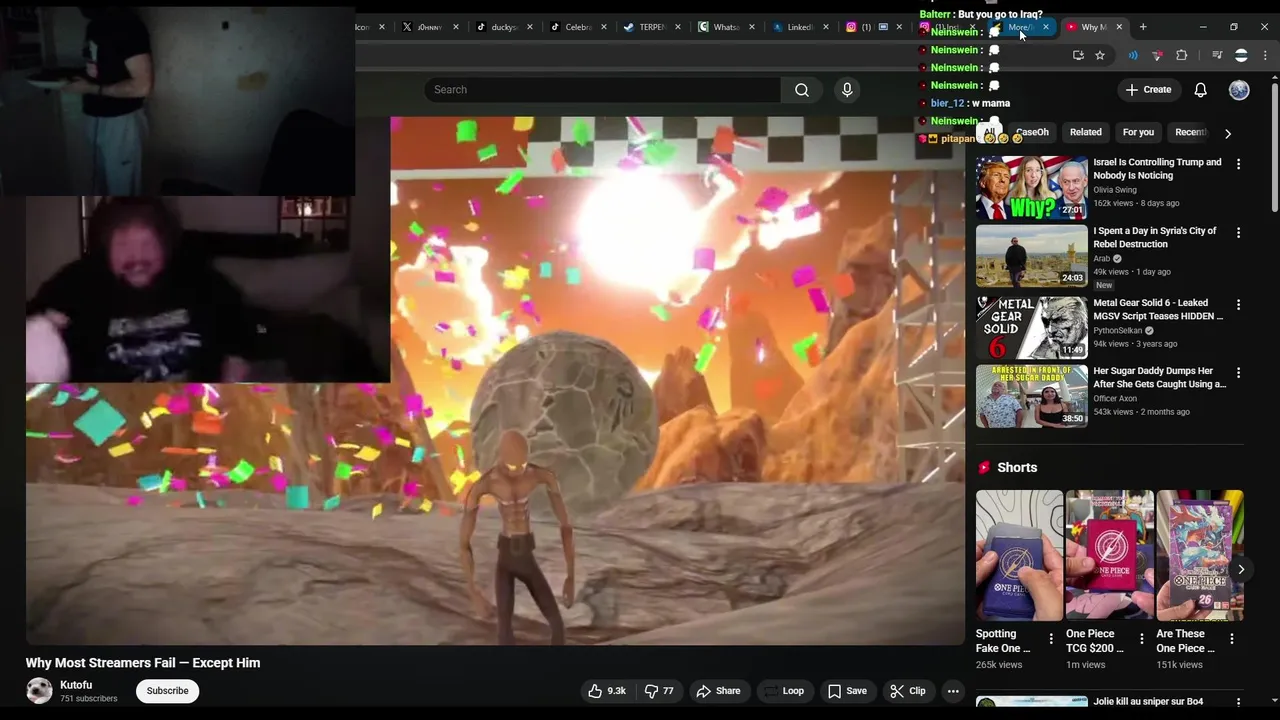Image resolution: width=1280 pixels, height=720 pixels.
Task: Open the Chrome three-dot menu
Action: [1265, 55]
